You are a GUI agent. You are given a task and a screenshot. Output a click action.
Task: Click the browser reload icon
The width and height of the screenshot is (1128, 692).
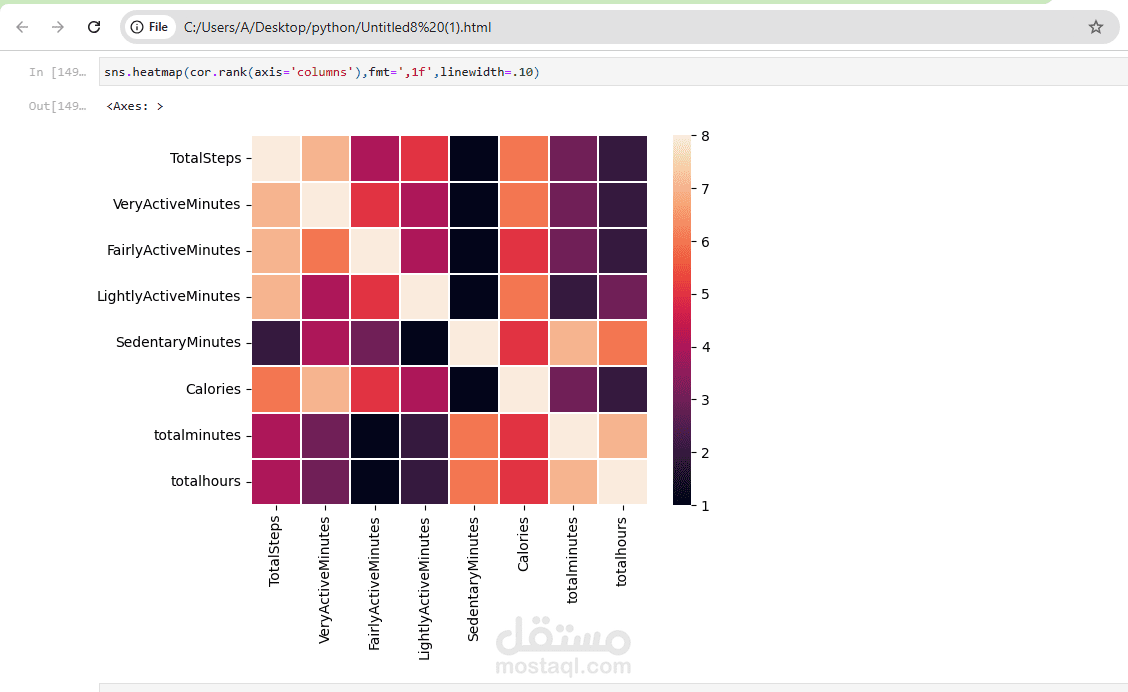click(x=93, y=27)
